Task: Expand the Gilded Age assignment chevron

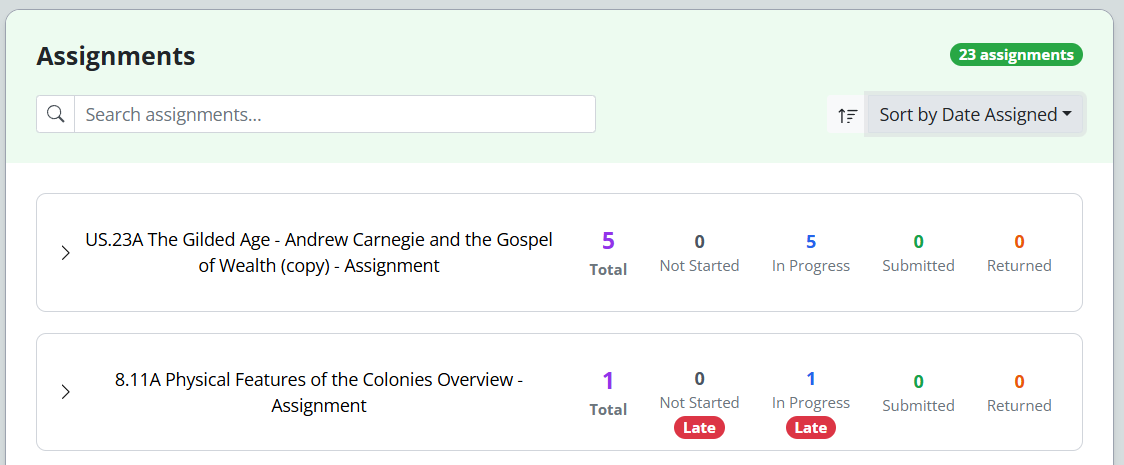Action: (x=66, y=253)
